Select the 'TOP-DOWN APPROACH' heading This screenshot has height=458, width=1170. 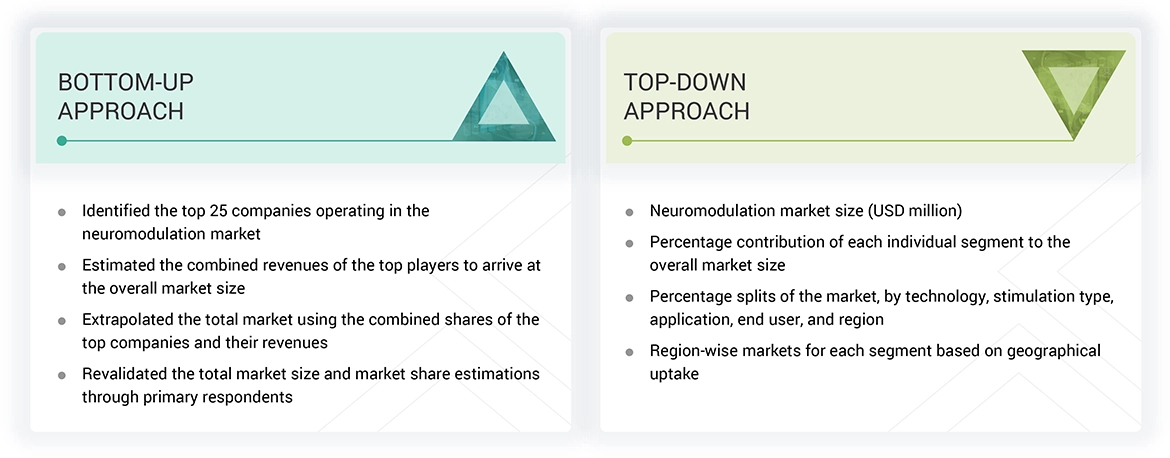pos(686,96)
